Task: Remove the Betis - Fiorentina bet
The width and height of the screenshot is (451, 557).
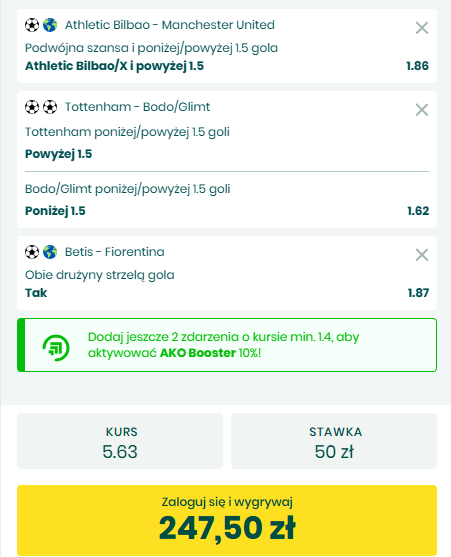Action: tap(422, 255)
